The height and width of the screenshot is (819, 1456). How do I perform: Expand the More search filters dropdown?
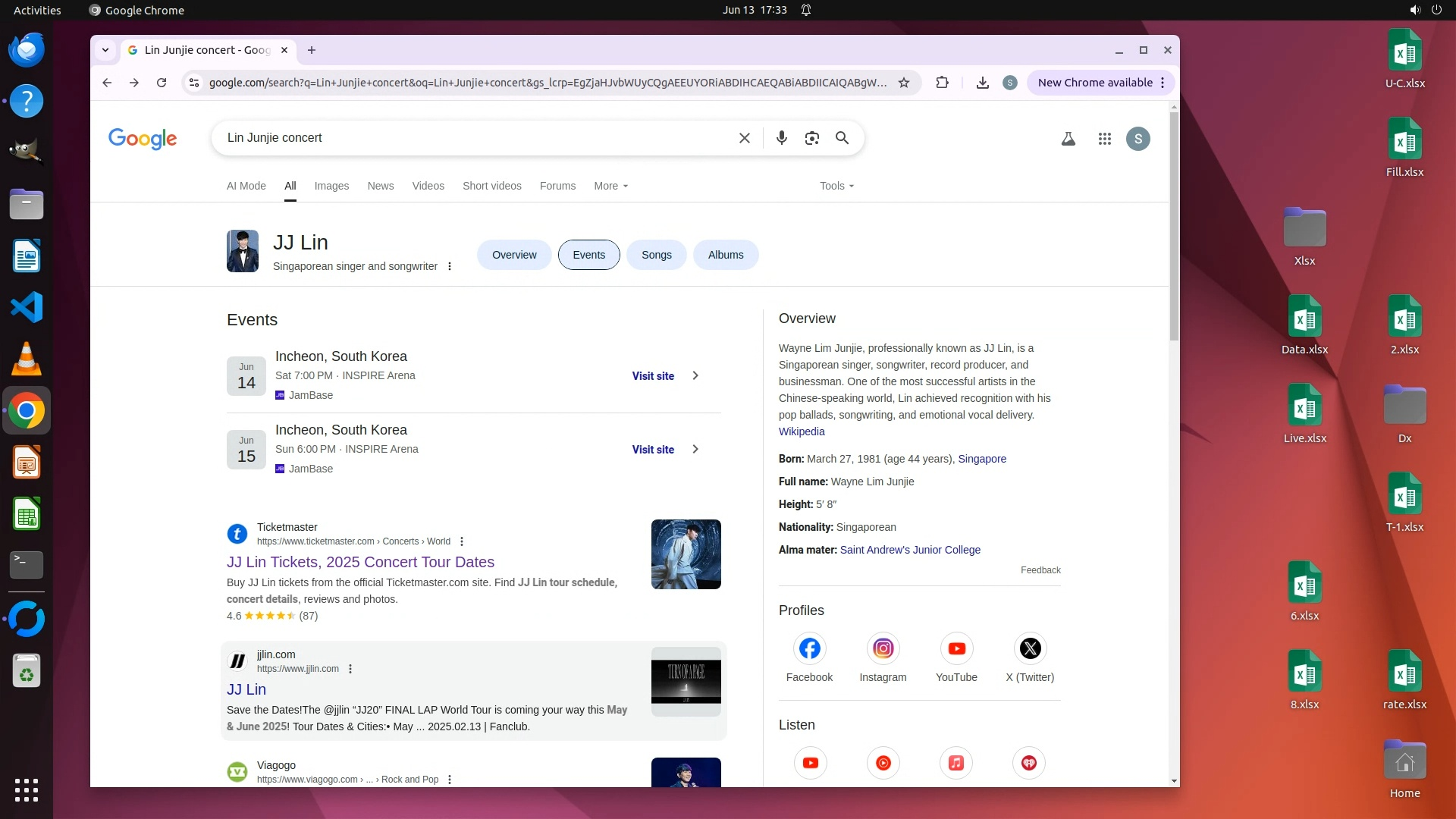[x=610, y=186]
